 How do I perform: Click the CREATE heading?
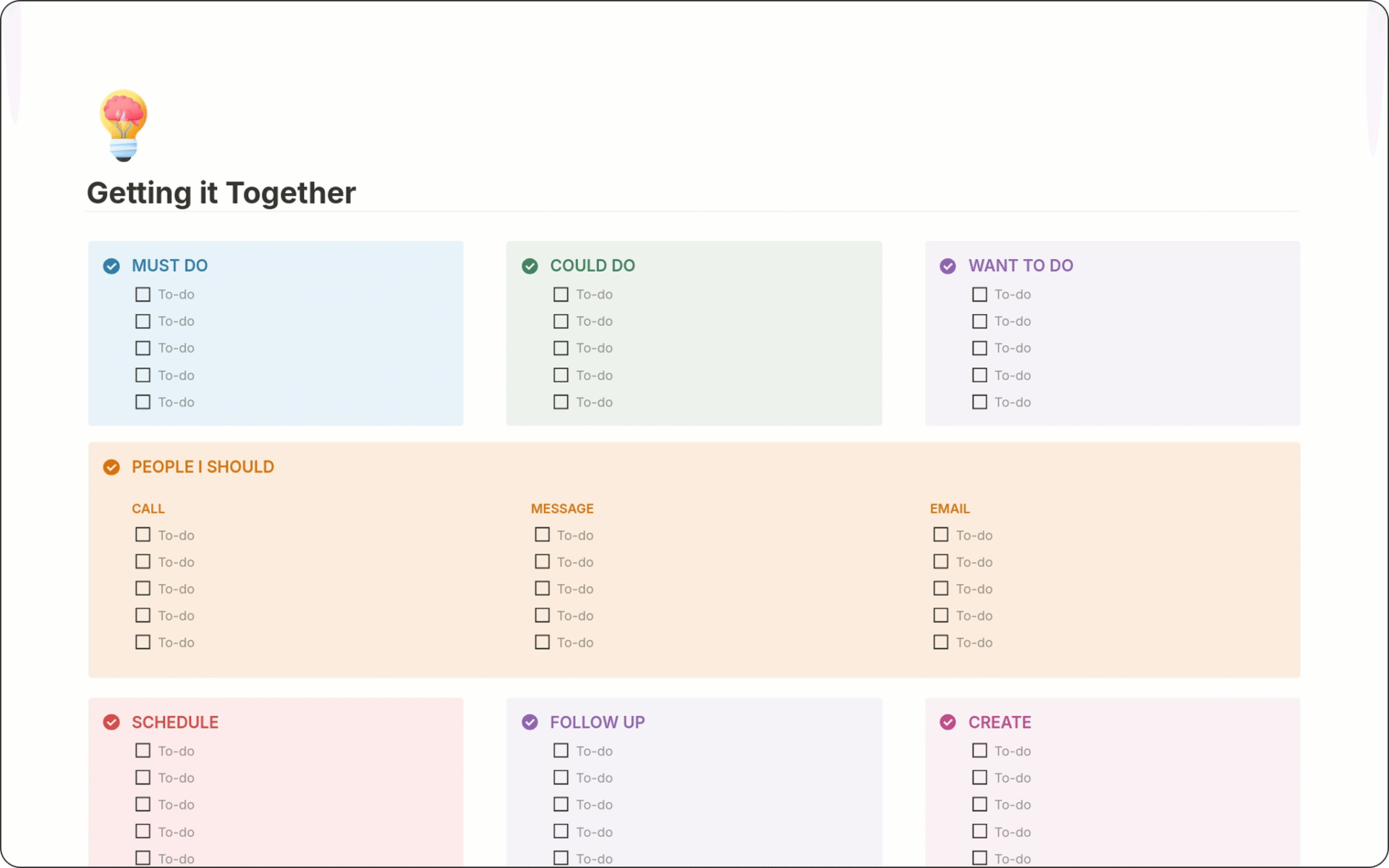click(x=1000, y=722)
